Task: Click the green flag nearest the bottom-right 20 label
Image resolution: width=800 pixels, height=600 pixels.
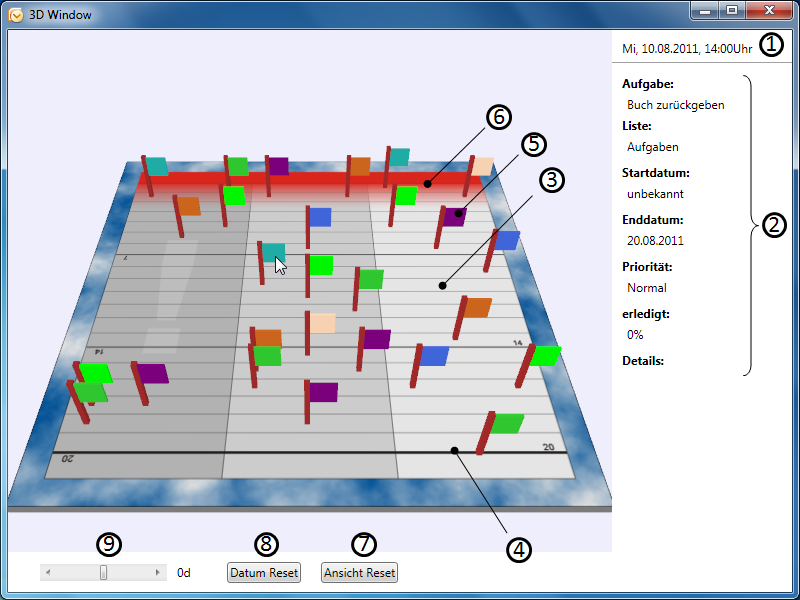Action: [x=506, y=423]
